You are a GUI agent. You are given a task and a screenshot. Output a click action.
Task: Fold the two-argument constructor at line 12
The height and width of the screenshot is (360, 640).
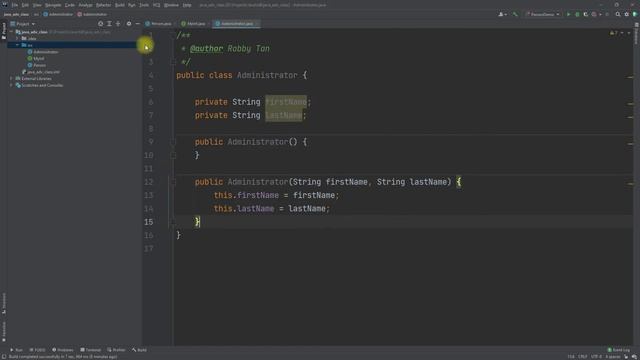[x=173, y=182]
